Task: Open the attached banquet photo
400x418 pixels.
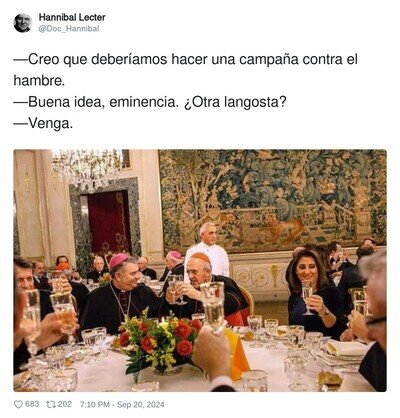Action: point(200,270)
